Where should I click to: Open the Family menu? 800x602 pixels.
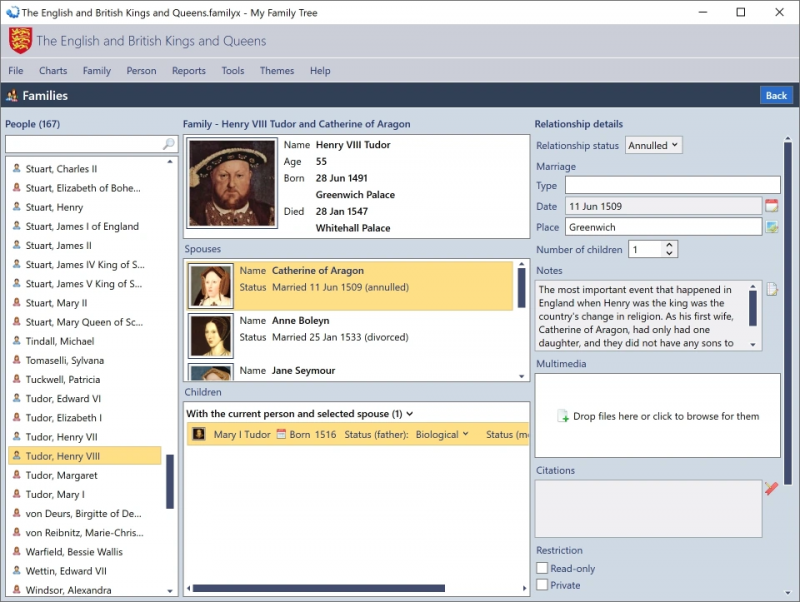(x=97, y=70)
